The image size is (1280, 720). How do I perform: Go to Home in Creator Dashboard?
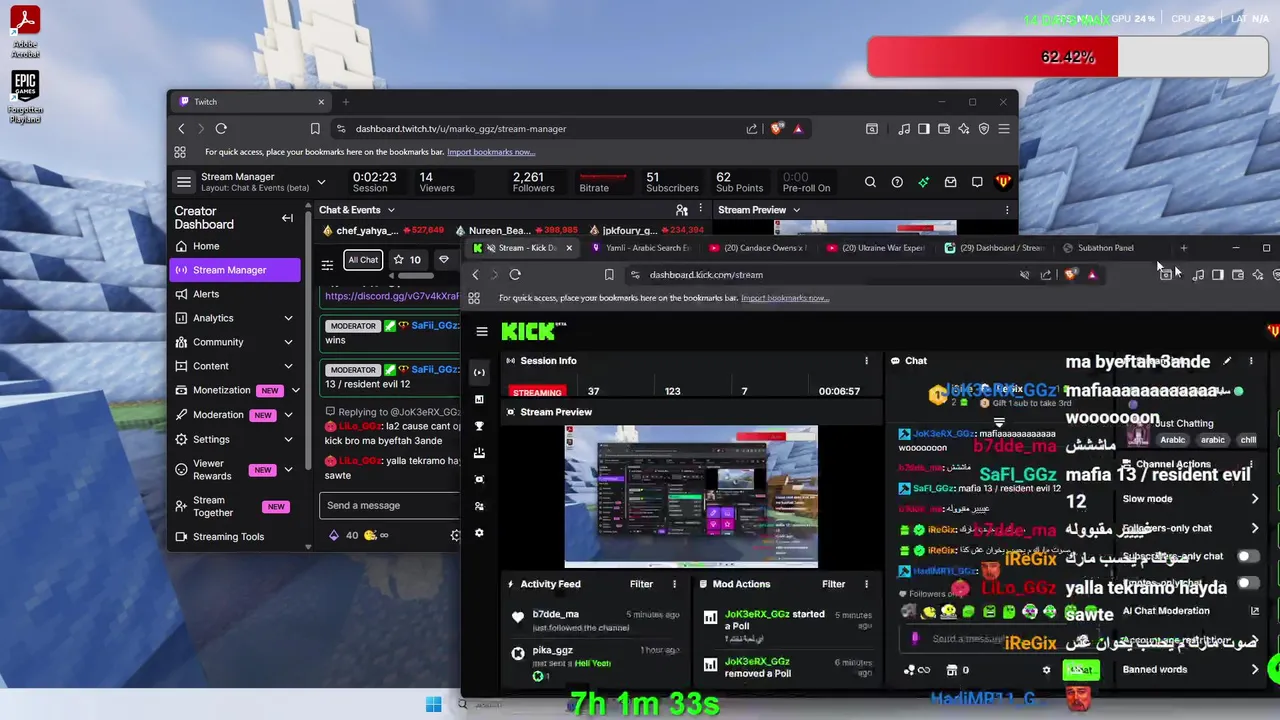(x=235, y=246)
